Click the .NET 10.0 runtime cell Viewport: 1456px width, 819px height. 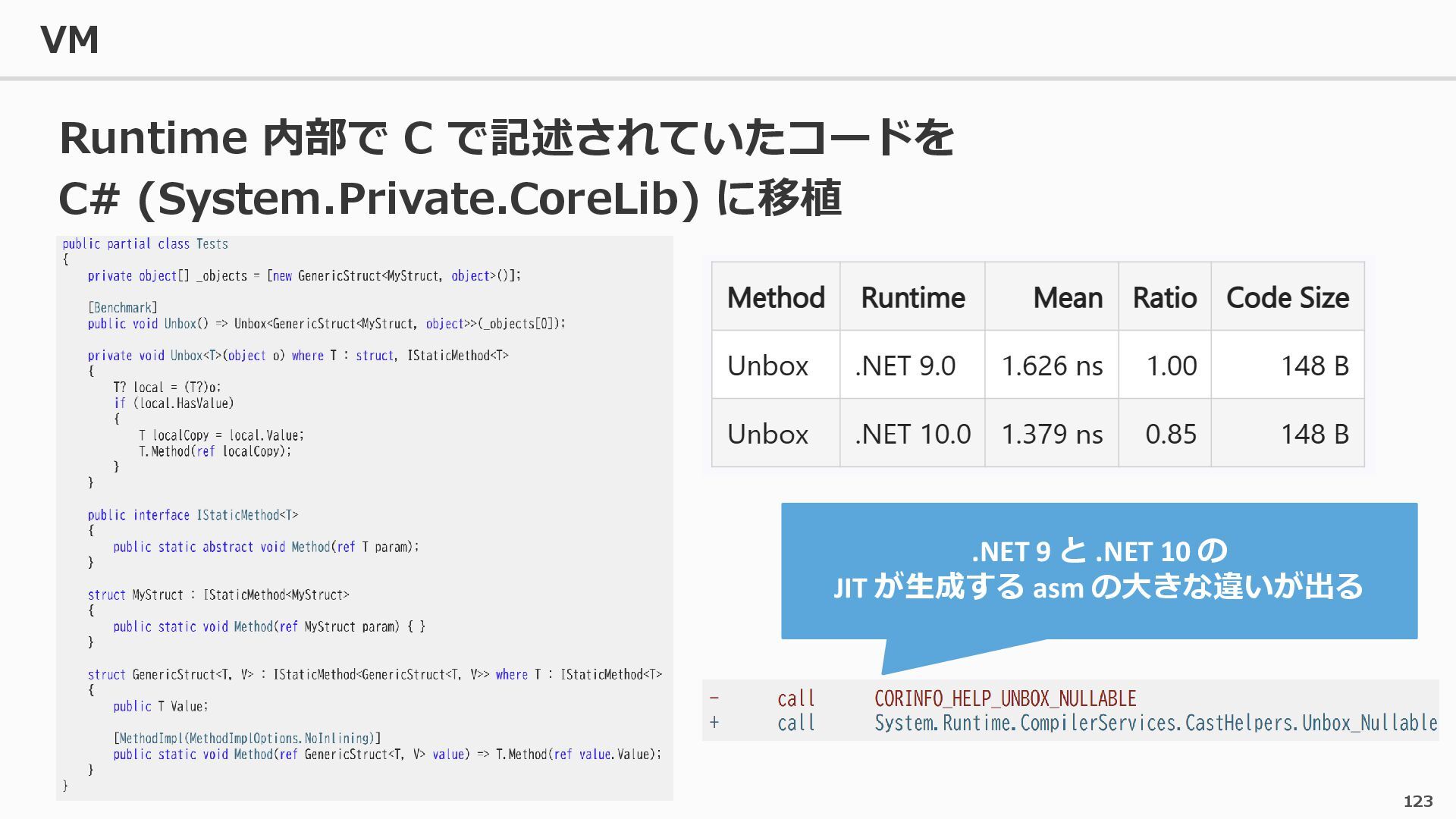[x=912, y=434]
